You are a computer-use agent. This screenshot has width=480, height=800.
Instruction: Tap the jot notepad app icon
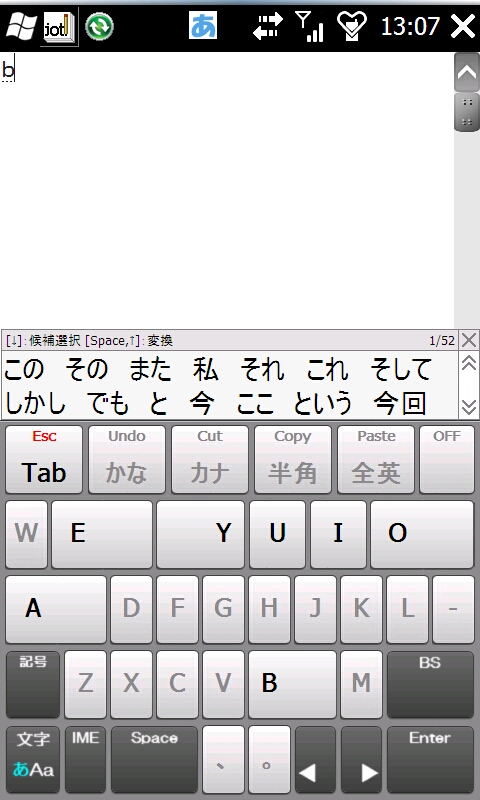click(59, 28)
